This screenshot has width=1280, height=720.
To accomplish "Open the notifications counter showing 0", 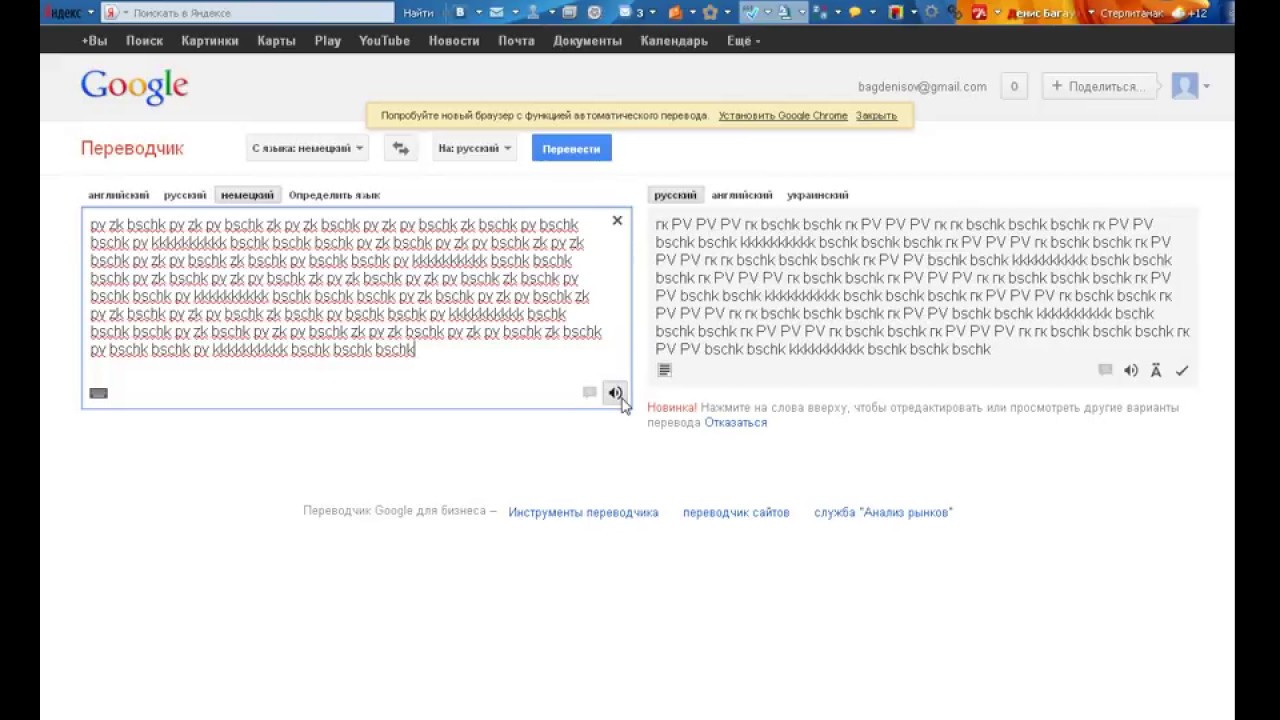I will click(1014, 86).
